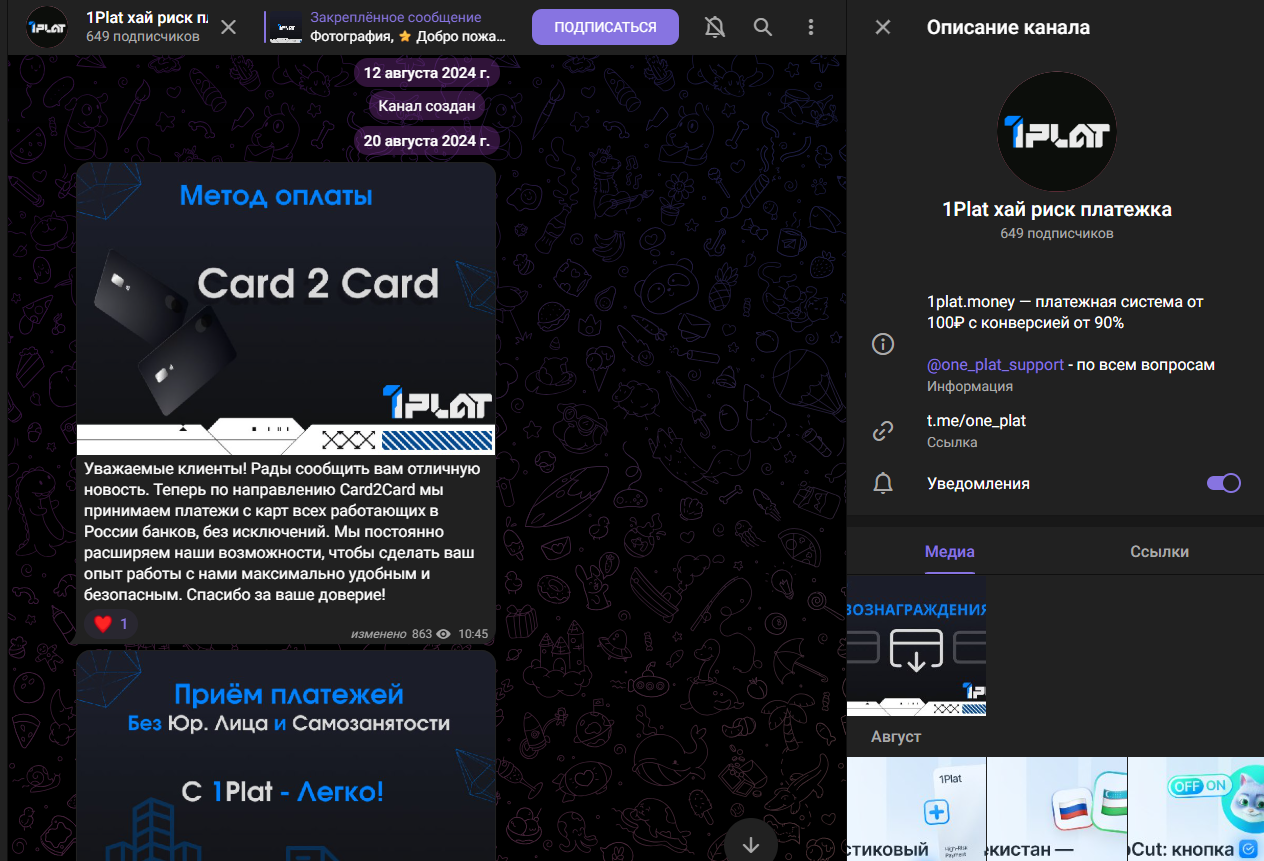
Task: Toggle the Уведомления notifications switch
Action: (1224, 483)
